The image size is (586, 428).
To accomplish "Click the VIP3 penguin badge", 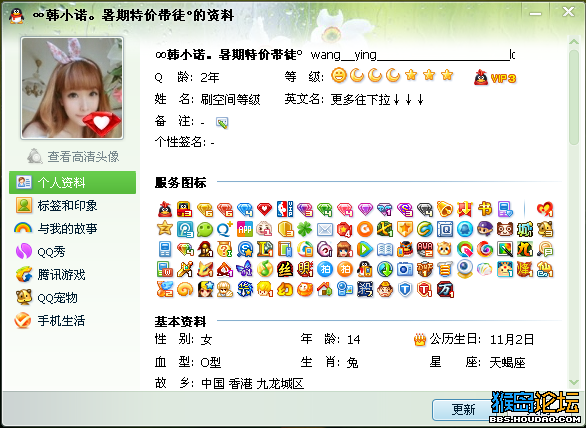I will click(495, 78).
